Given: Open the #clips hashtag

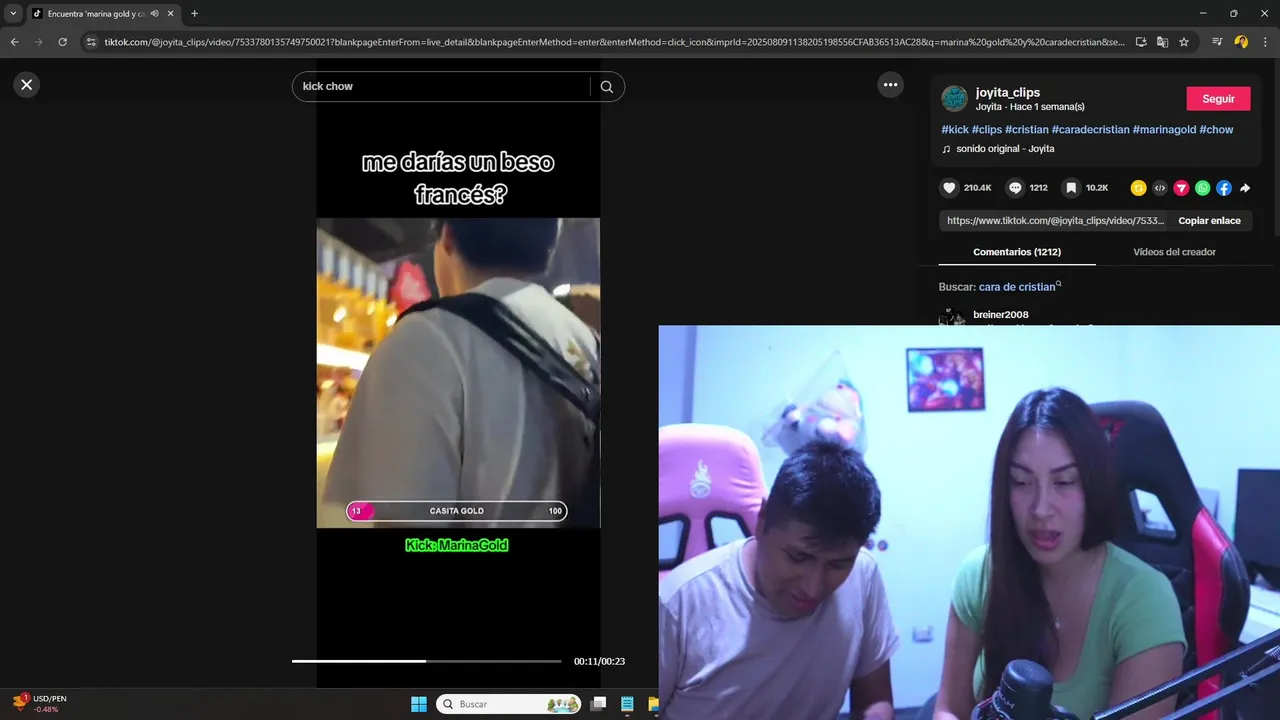Looking at the screenshot, I should (987, 130).
